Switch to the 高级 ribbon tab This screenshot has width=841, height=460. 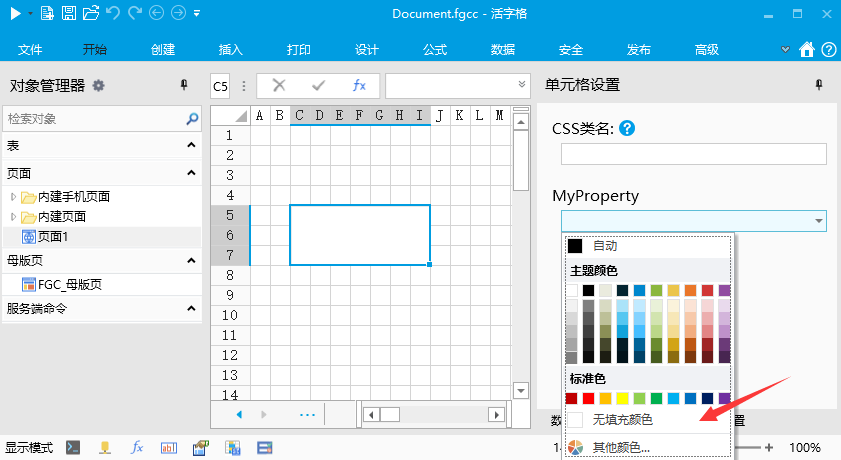tap(707, 50)
